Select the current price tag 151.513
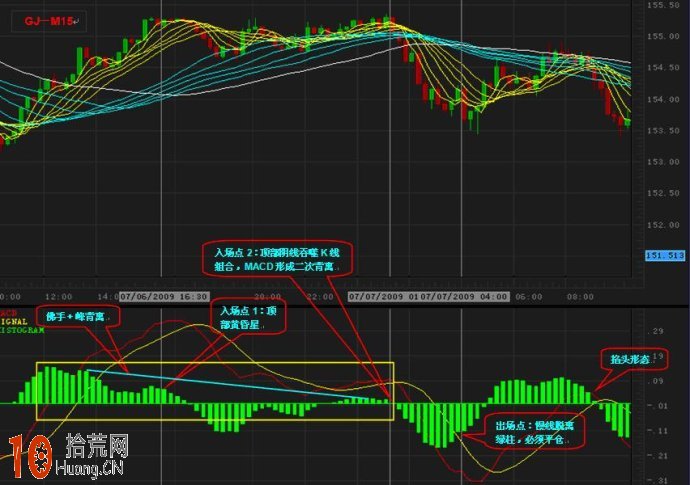Viewport: 690px width, 485px height. coord(665,256)
